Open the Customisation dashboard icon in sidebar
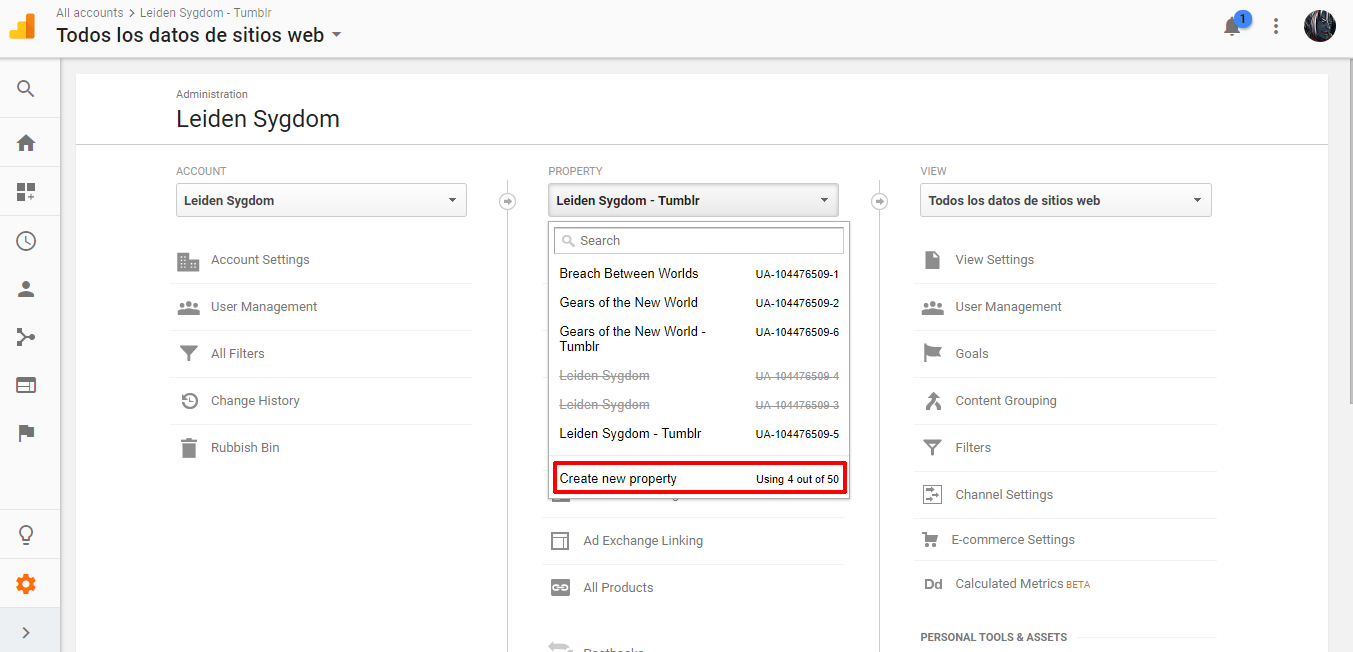This screenshot has height=652, width=1353. click(x=26, y=192)
